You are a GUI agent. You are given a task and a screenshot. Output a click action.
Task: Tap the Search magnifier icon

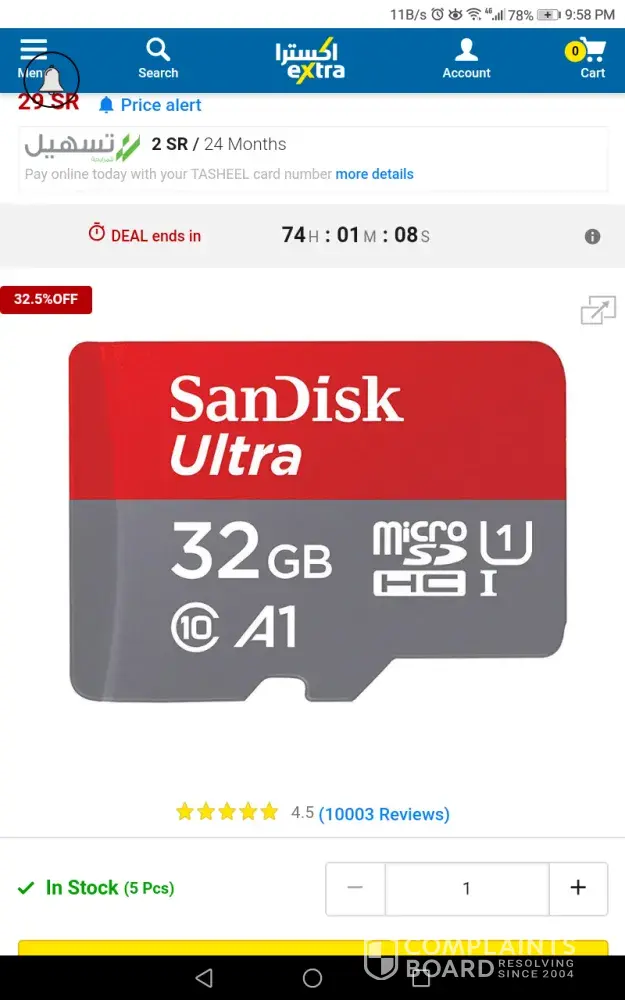[158, 49]
